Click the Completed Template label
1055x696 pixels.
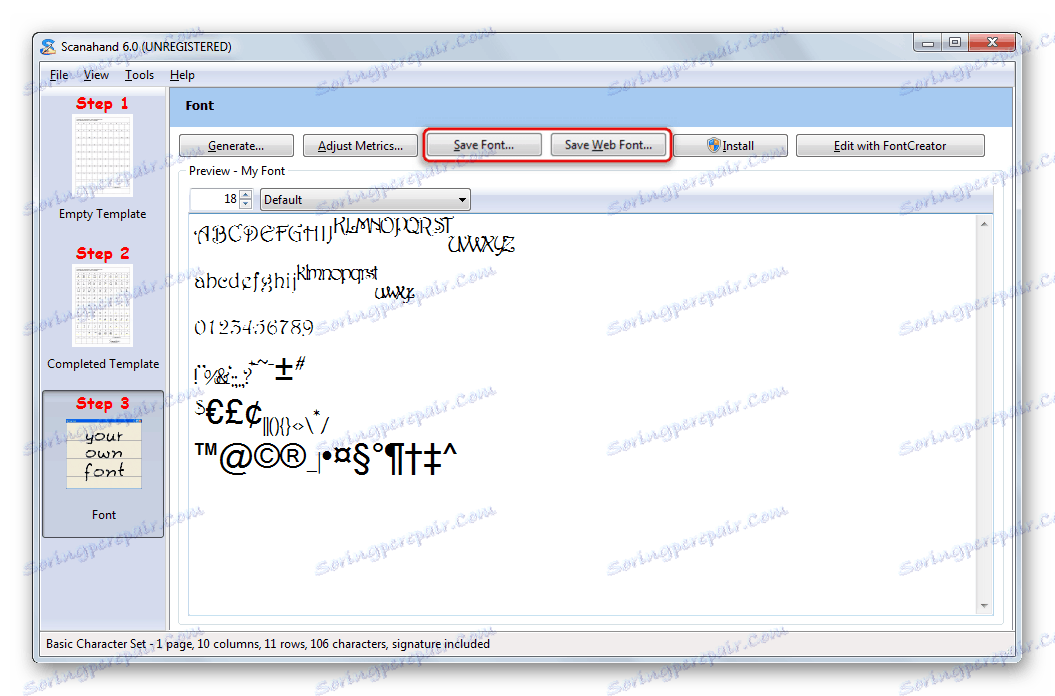coord(103,364)
